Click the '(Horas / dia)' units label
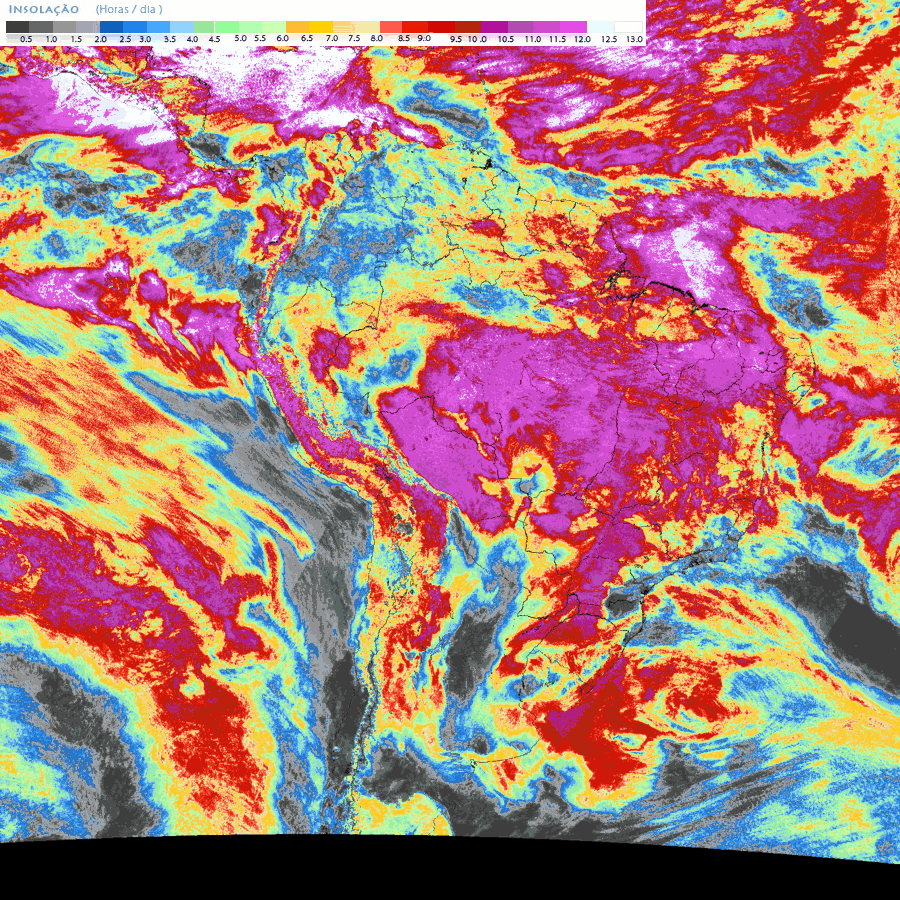This screenshot has width=900, height=900. [129, 10]
